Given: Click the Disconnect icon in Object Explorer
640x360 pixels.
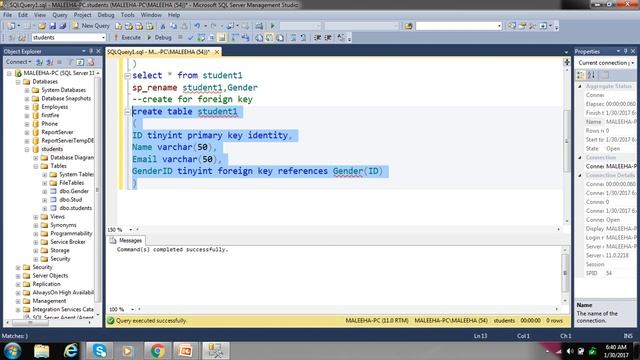Looking at the screenshot, I should point(49,62).
